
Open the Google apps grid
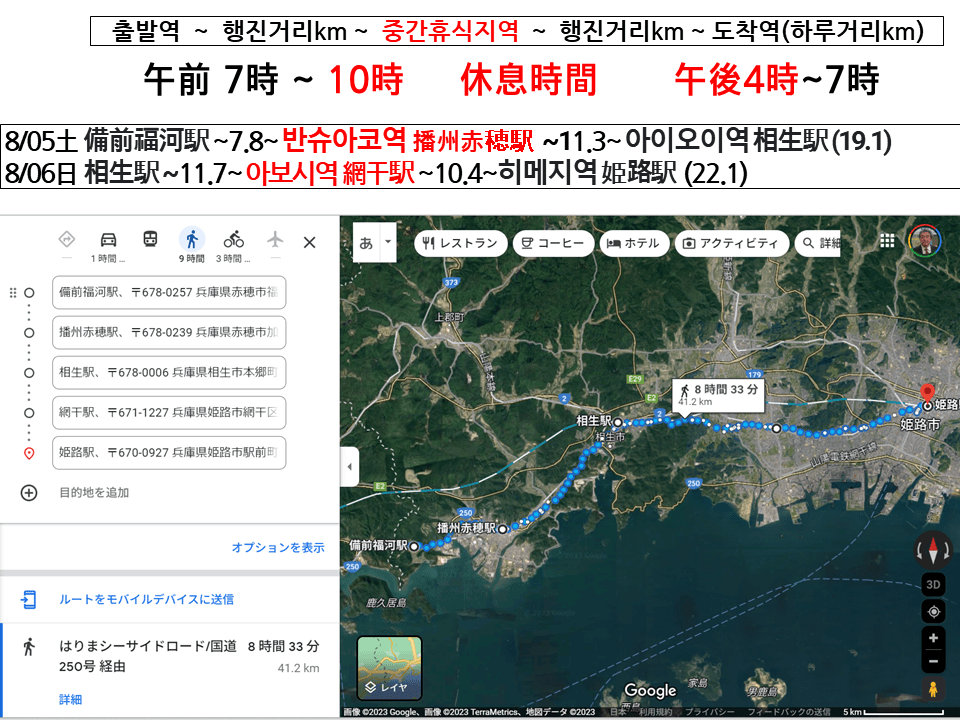pyautogui.click(x=887, y=241)
